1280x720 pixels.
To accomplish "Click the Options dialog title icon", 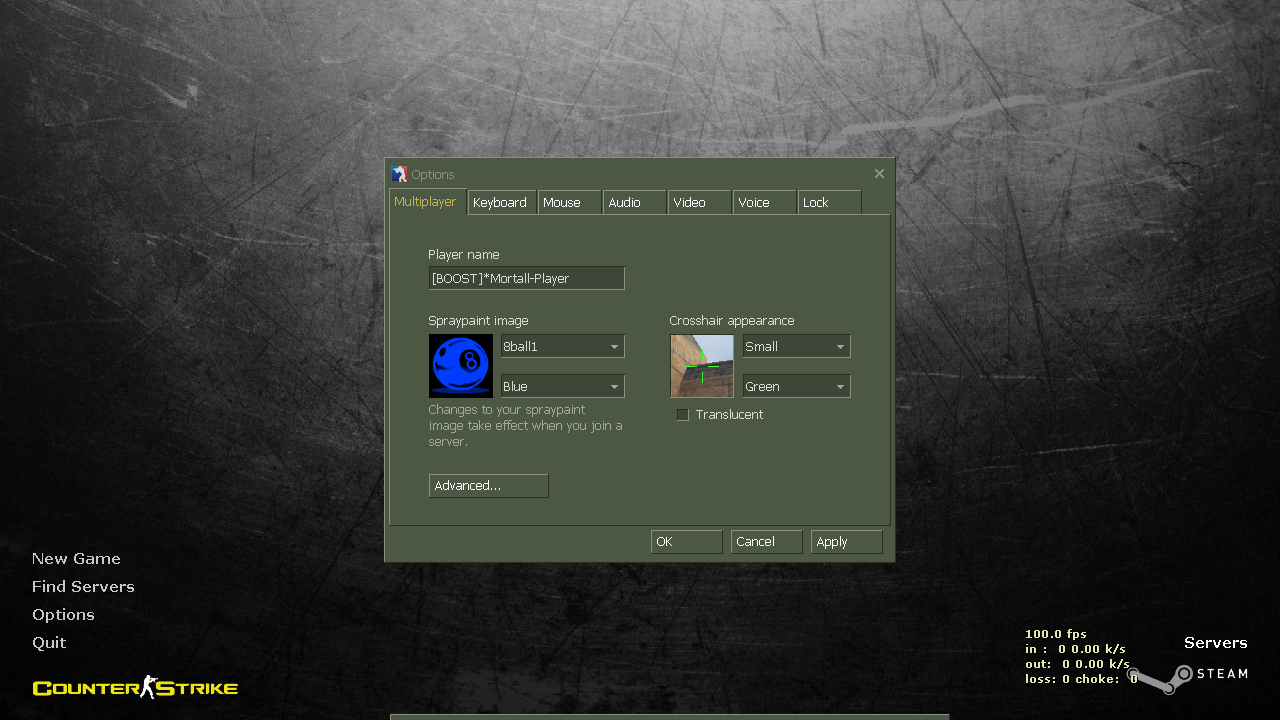I will tap(400, 174).
